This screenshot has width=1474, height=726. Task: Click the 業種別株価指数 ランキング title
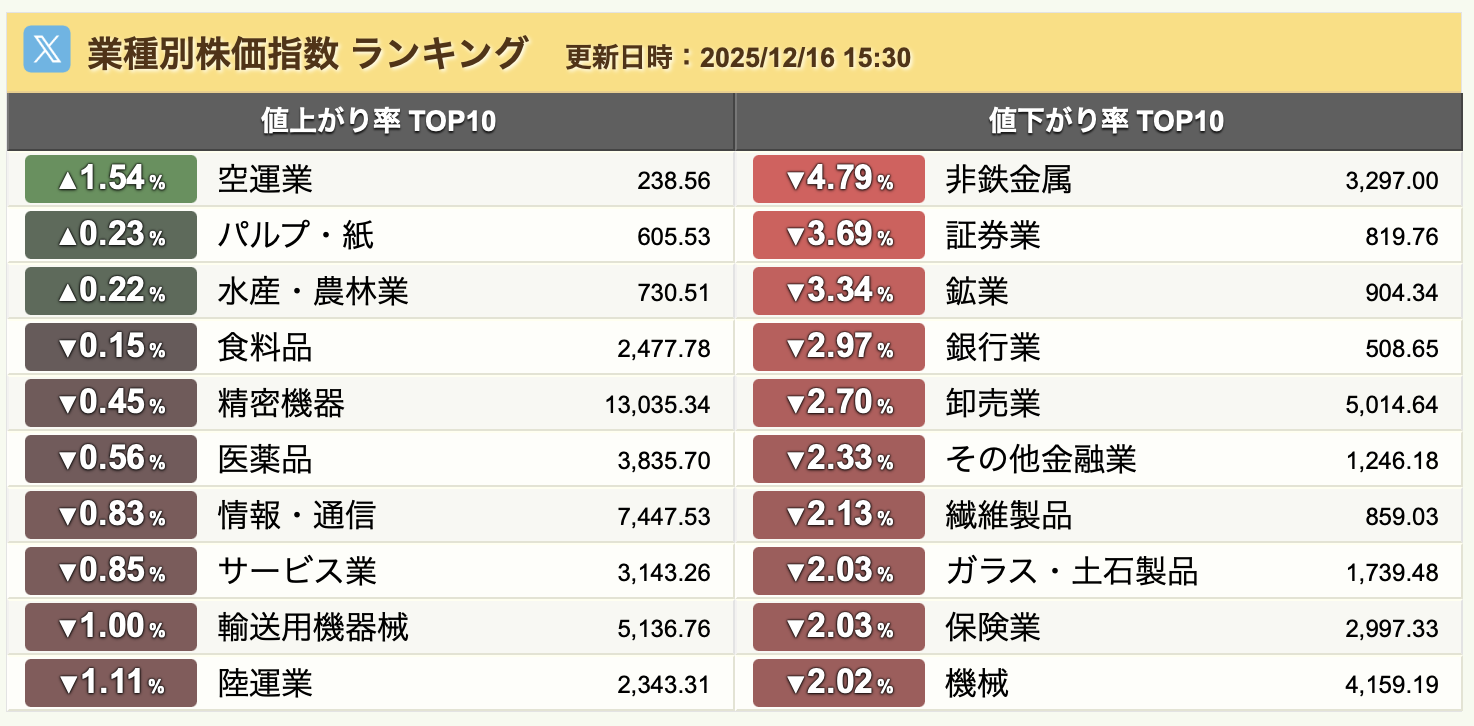point(307,52)
